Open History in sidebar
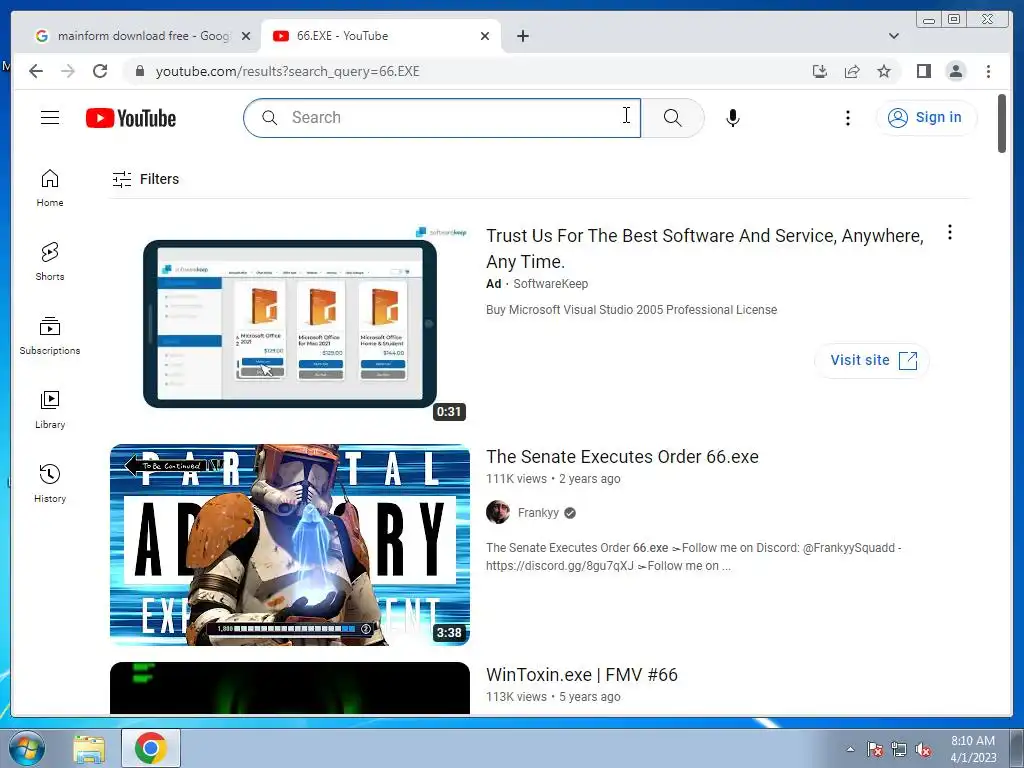 click(50, 484)
